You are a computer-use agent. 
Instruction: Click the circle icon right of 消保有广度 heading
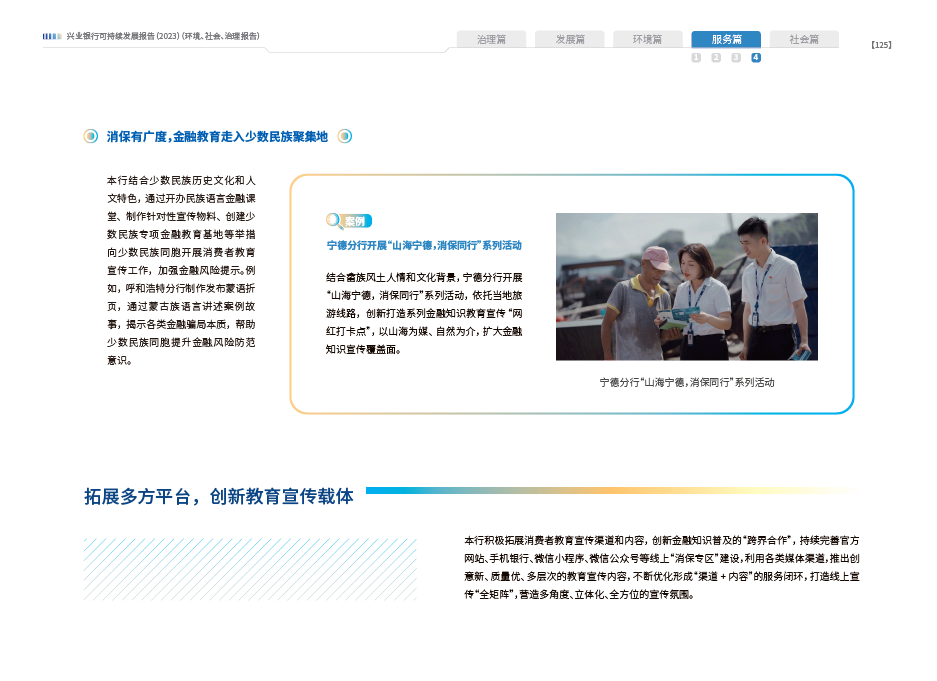coord(344,136)
